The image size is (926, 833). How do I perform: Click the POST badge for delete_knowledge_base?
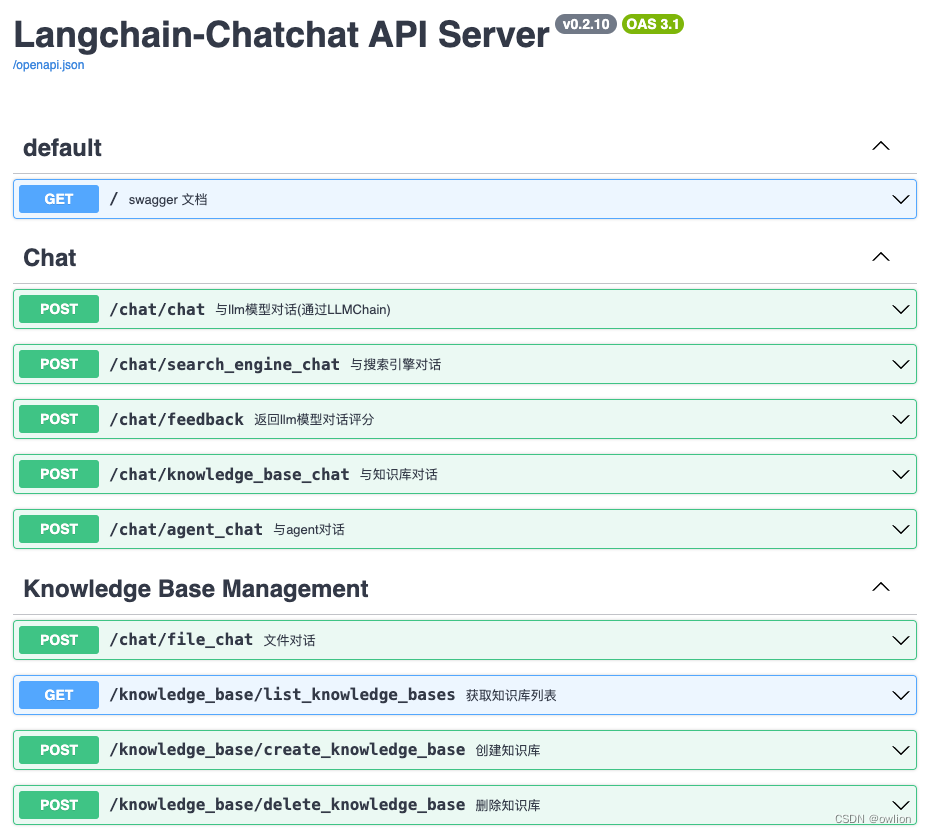tap(59, 805)
